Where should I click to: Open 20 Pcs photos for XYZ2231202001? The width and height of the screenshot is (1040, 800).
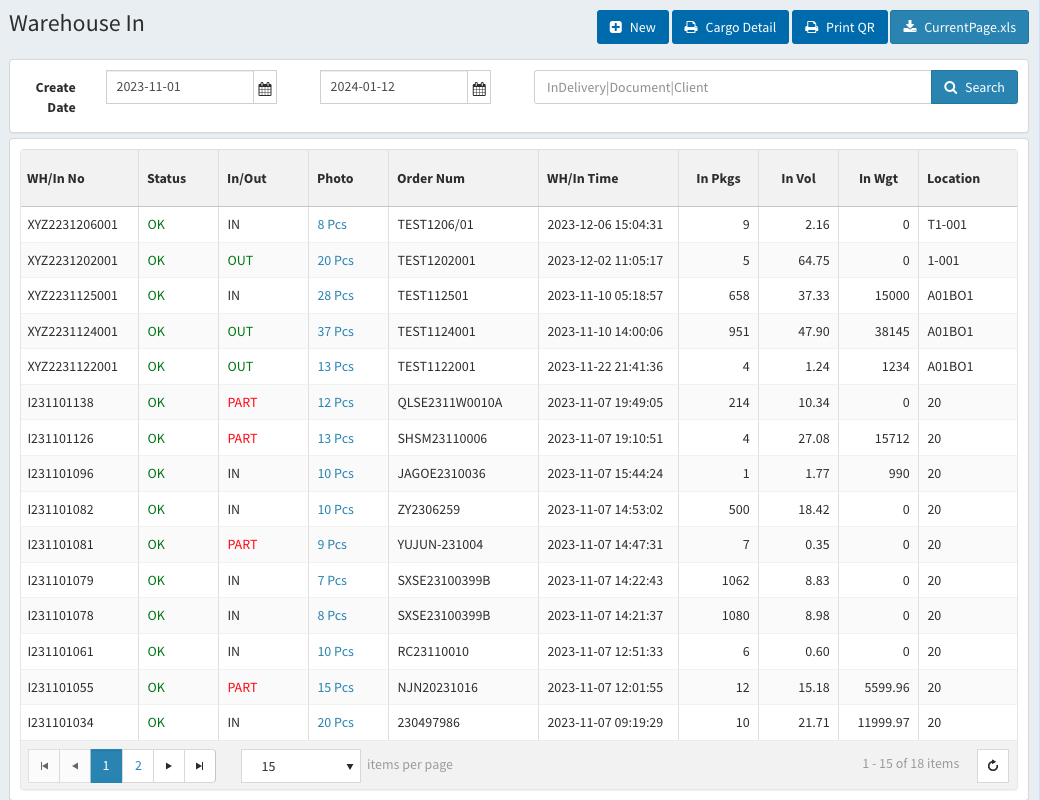(335, 261)
